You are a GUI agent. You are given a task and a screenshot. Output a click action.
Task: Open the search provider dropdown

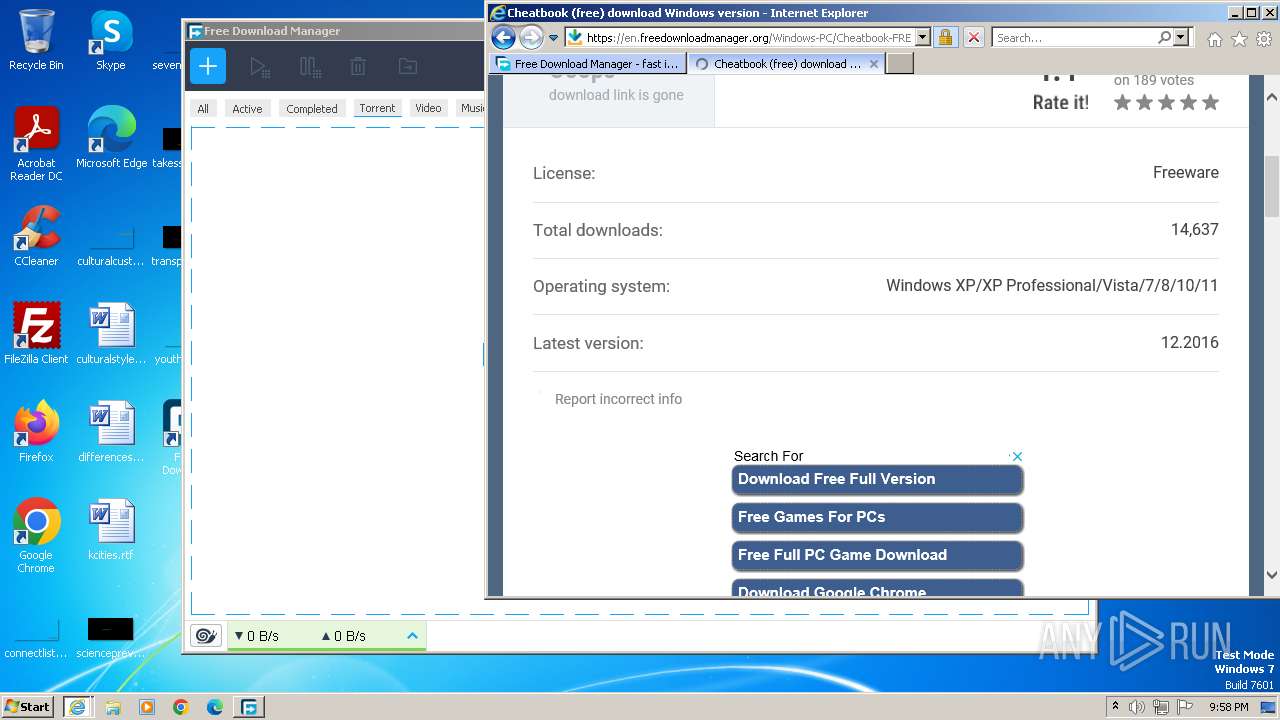tap(1181, 38)
